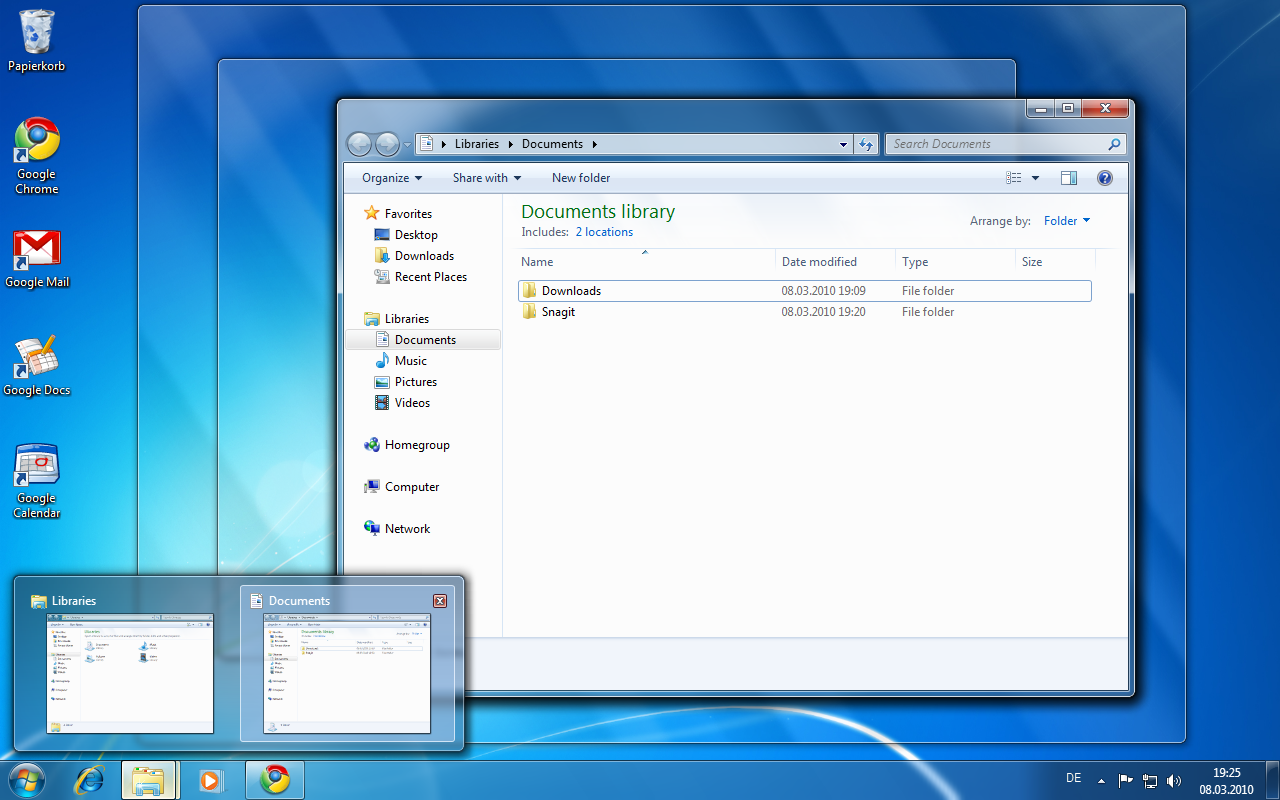Click the 2 locations link
This screenshot has width=1280, height=800.
tap(604, 231)
